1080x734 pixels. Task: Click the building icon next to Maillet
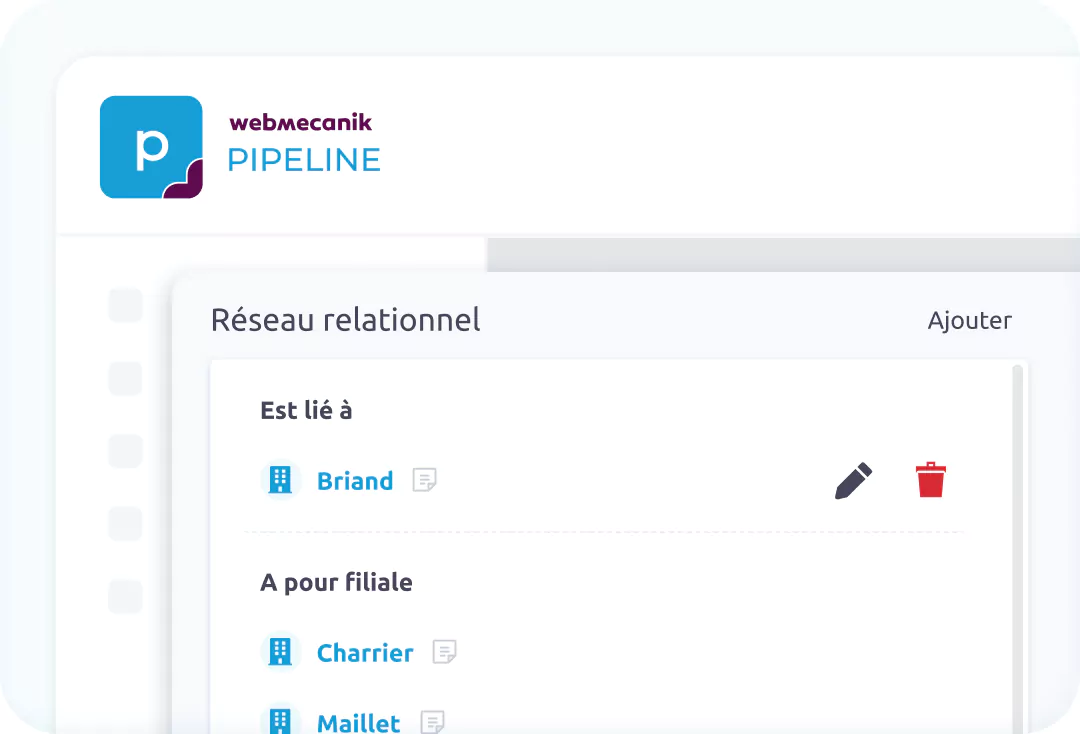[x=280, y=722]
